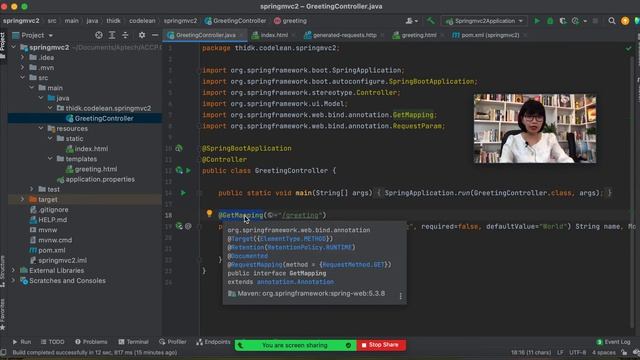640x360 pixels.
Task: Open Search Everywhere magnifier icon
Action: [611, 21]
